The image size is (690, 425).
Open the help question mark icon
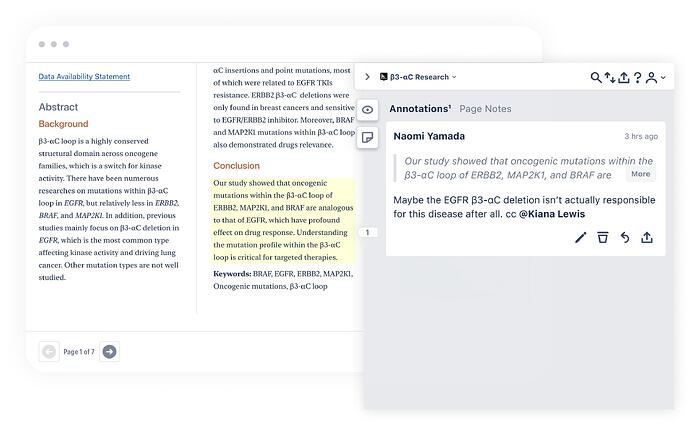(638, 77)
